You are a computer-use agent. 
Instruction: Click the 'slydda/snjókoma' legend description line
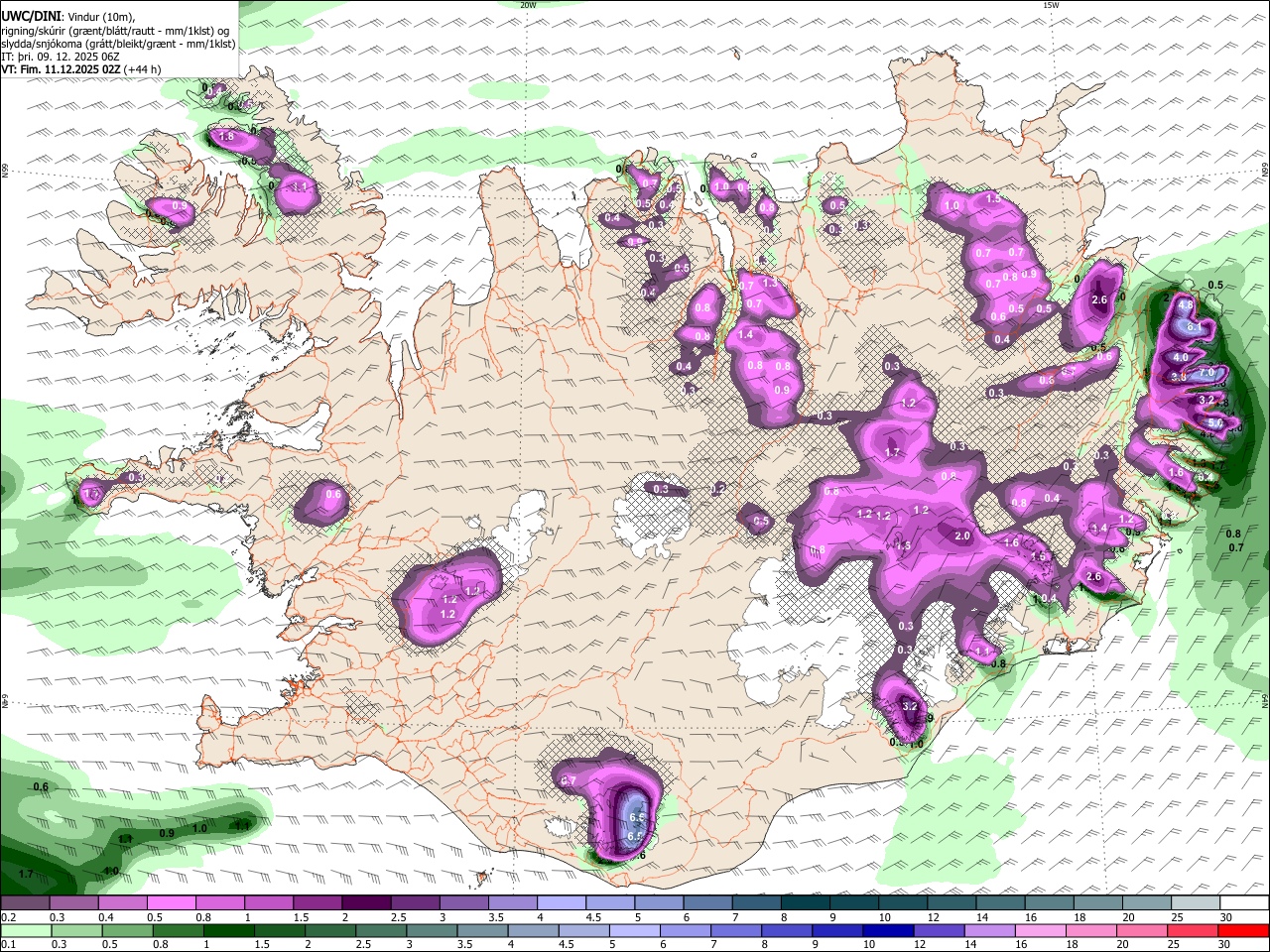pyautogui.click(x=119, y=43)
